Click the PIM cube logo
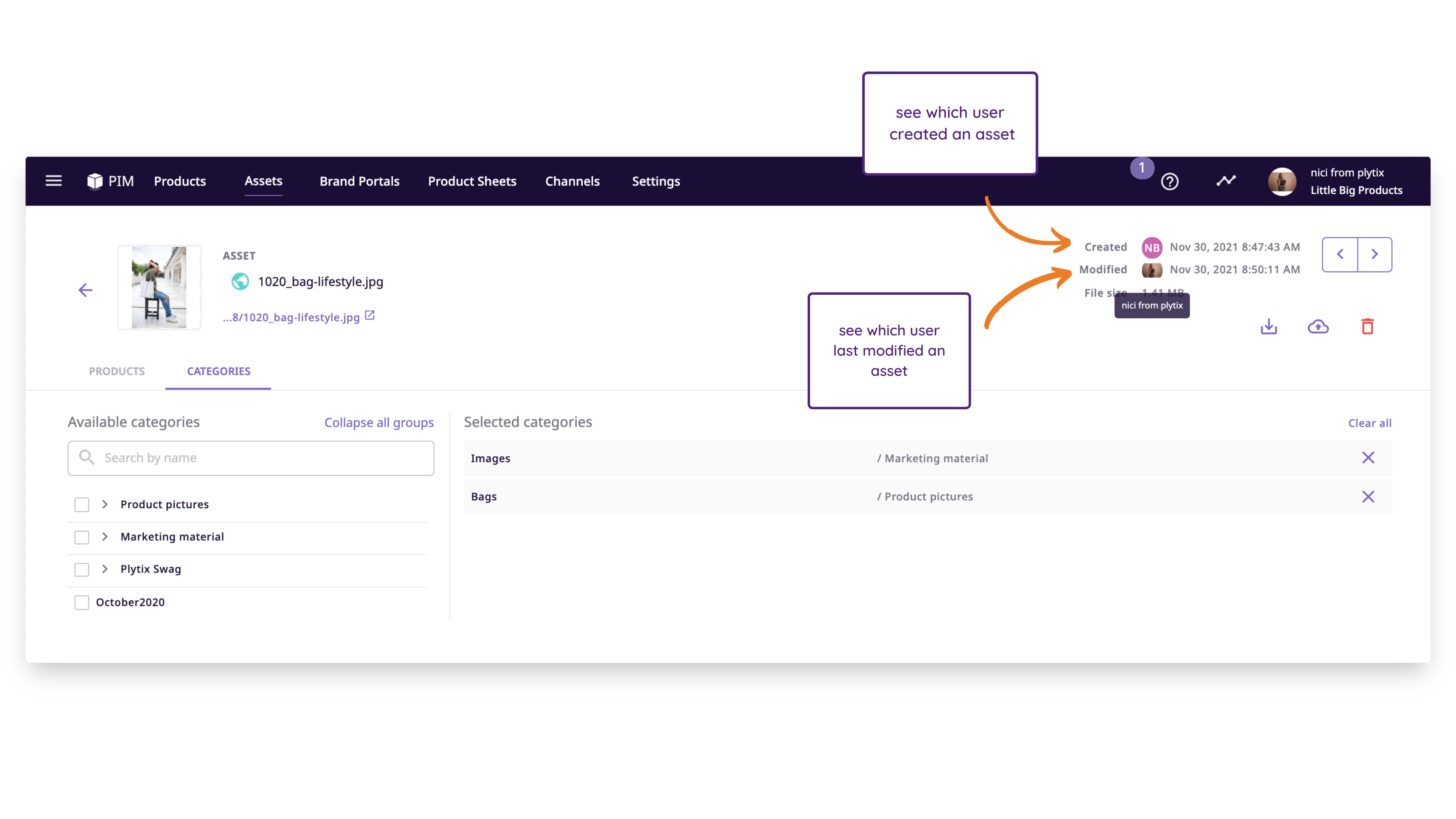Image resolution: width=1456 pixels, height=819 pixels. [95, 181]
